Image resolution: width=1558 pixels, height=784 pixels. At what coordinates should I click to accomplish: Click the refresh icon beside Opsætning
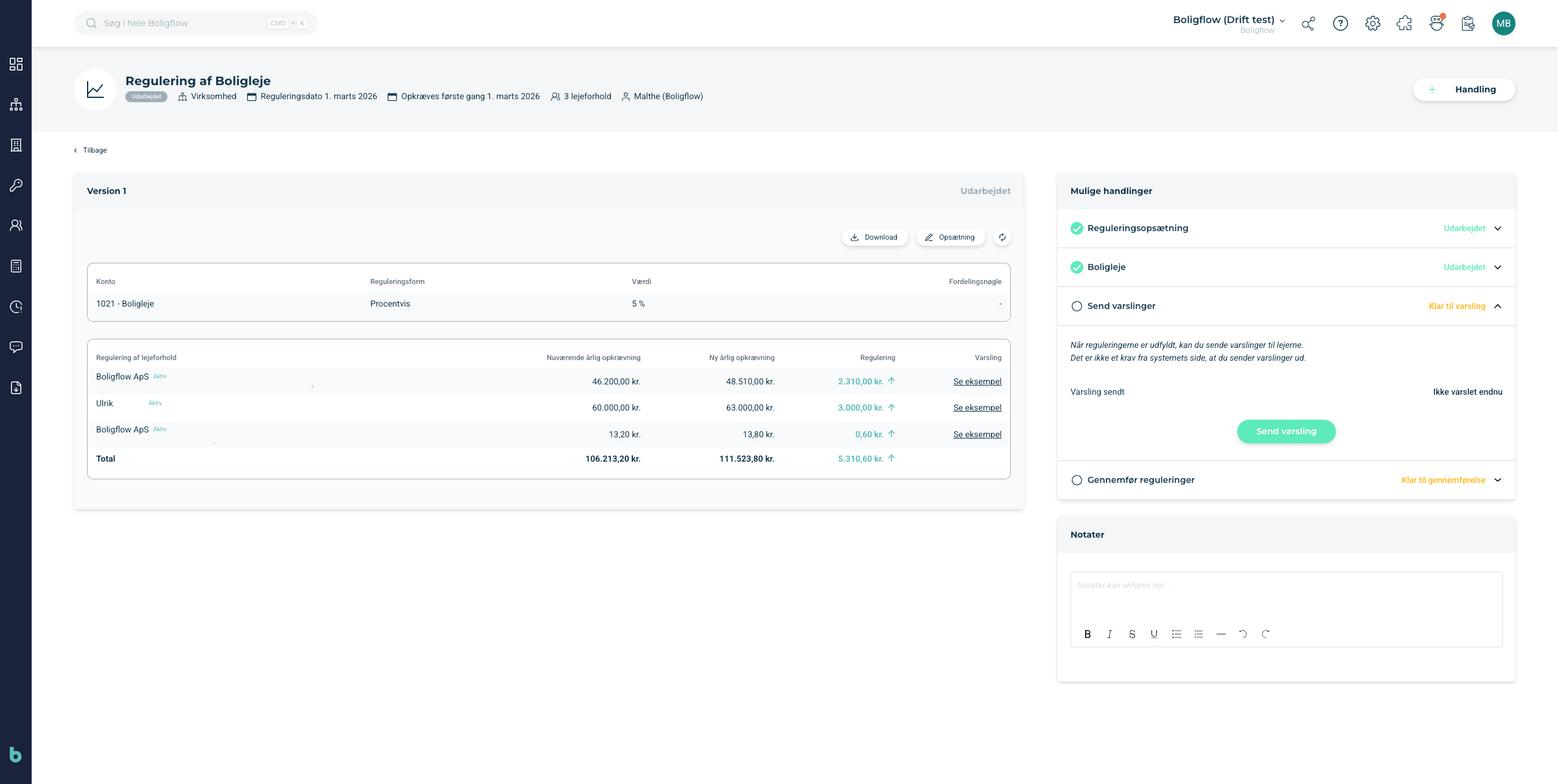pos(1002,237)
